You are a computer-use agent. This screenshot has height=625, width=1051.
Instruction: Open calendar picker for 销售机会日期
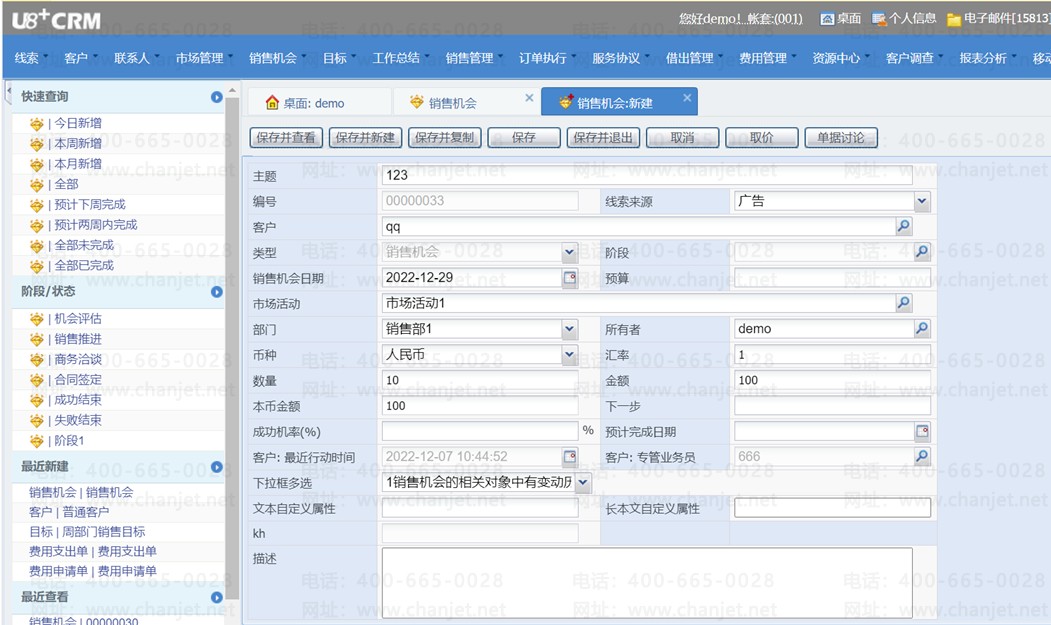click(x=569, y=278)
